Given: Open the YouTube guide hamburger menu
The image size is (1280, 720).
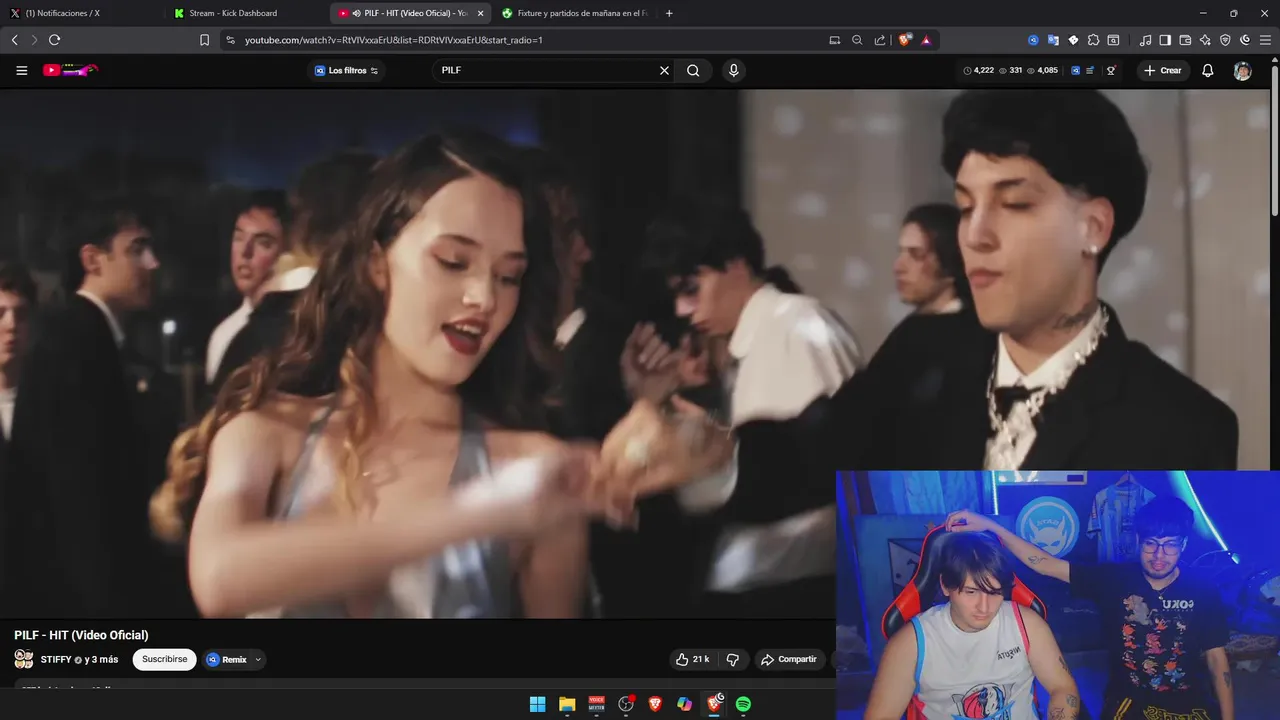Looking at the screenshot, I should 22,70.
